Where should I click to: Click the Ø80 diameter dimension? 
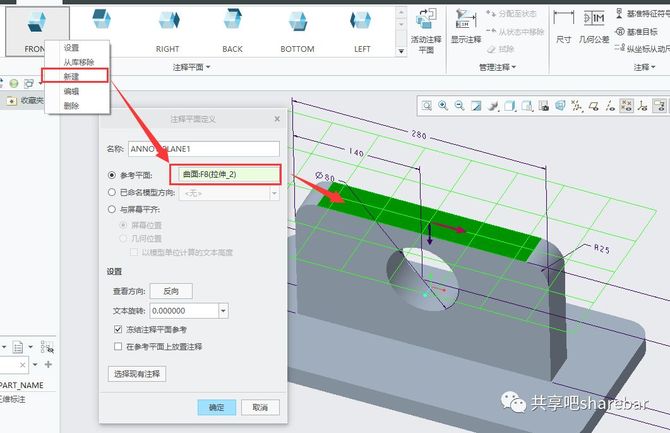(x=325, y=176)
